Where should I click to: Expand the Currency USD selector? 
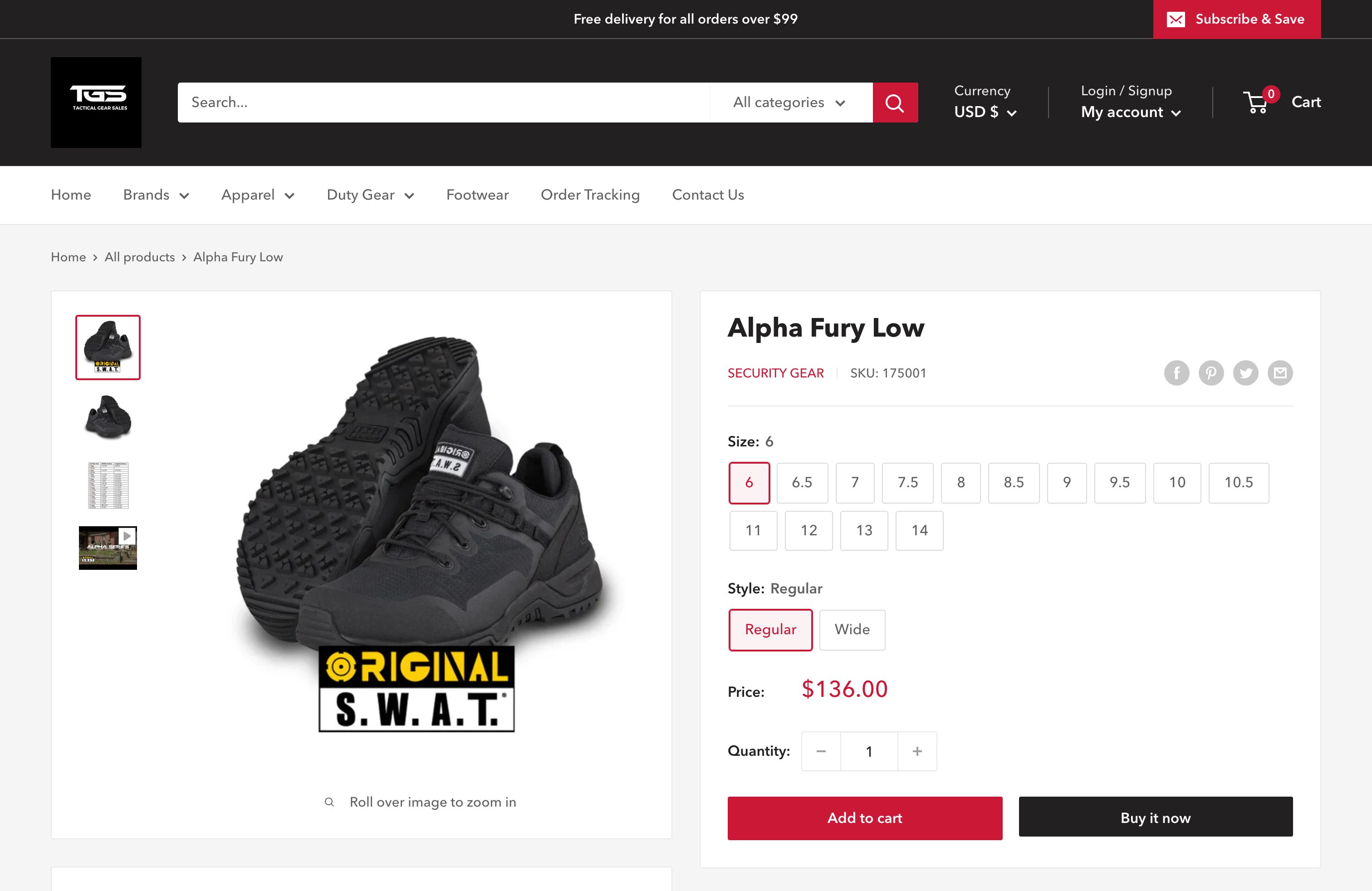pyautogui.click(x=985, y=112)
